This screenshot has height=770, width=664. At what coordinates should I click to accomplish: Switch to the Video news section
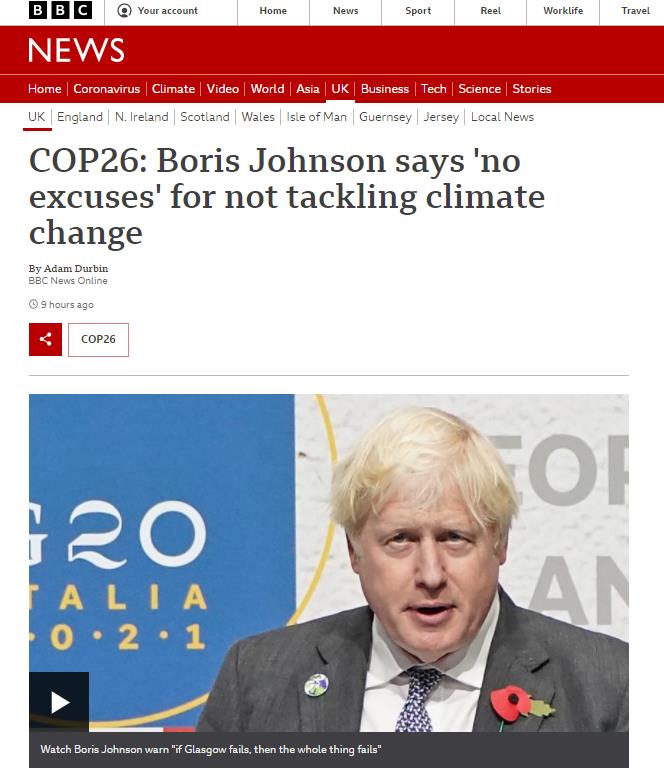click(222, 89)
